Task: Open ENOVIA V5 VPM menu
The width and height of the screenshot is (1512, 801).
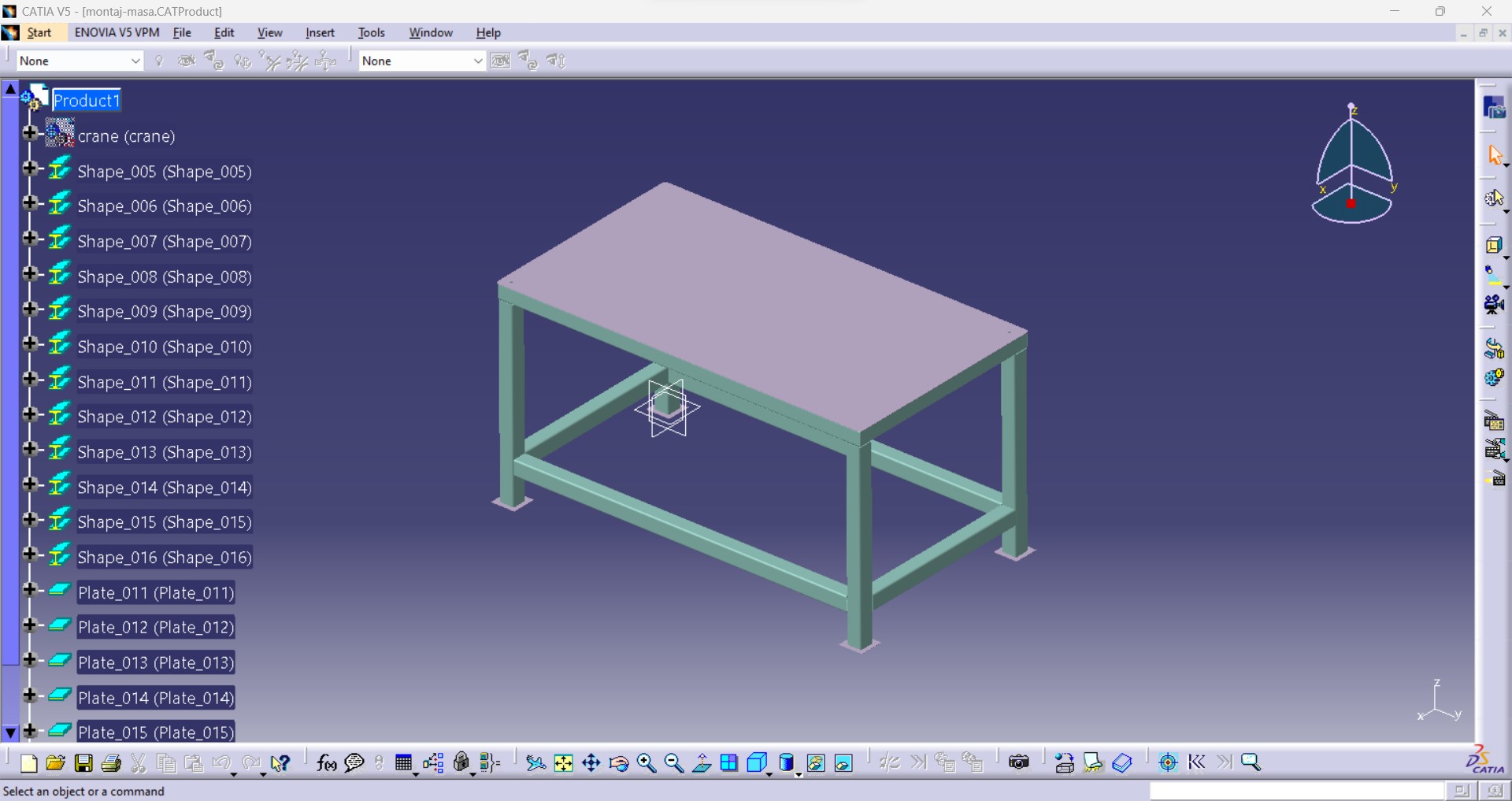Action: [117, 32]
